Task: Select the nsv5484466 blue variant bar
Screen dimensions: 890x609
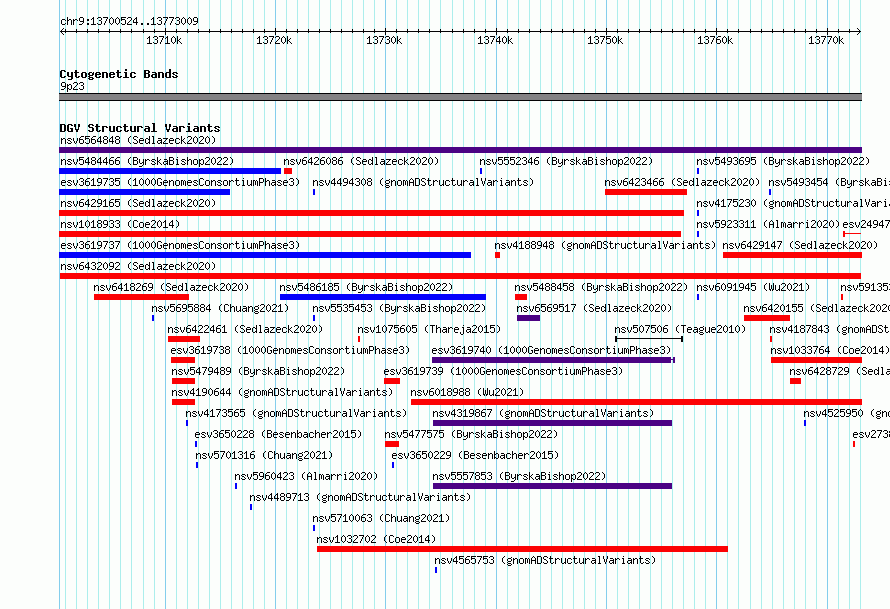Action: pyautogui.click(x=170, y=171)
